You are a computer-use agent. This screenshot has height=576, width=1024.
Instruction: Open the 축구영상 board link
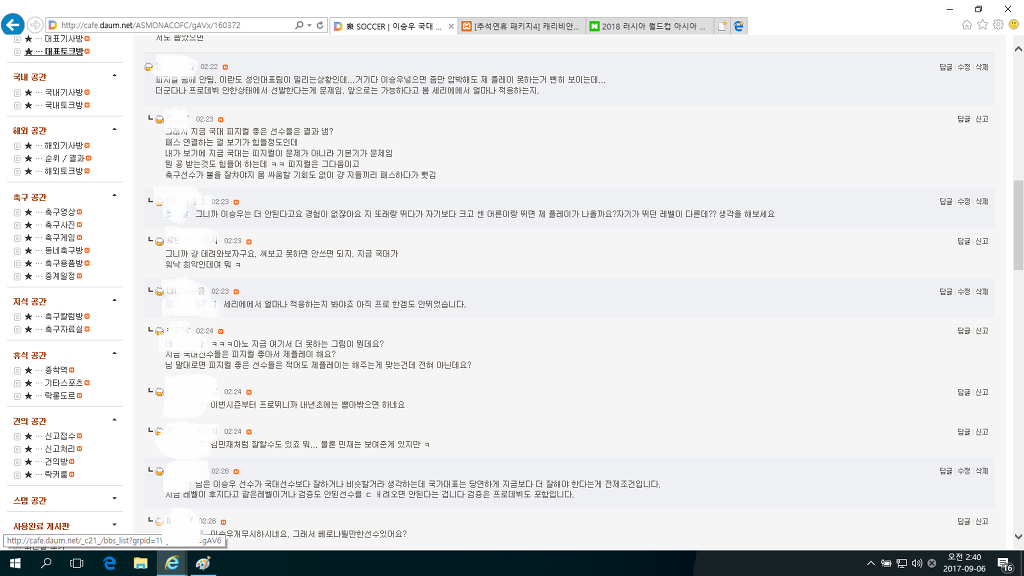pyautogui.click(x=60, y=212)
